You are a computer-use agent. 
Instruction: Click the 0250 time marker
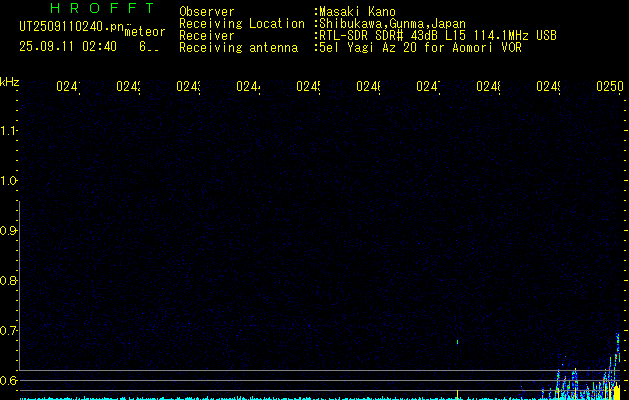[610, 86]
